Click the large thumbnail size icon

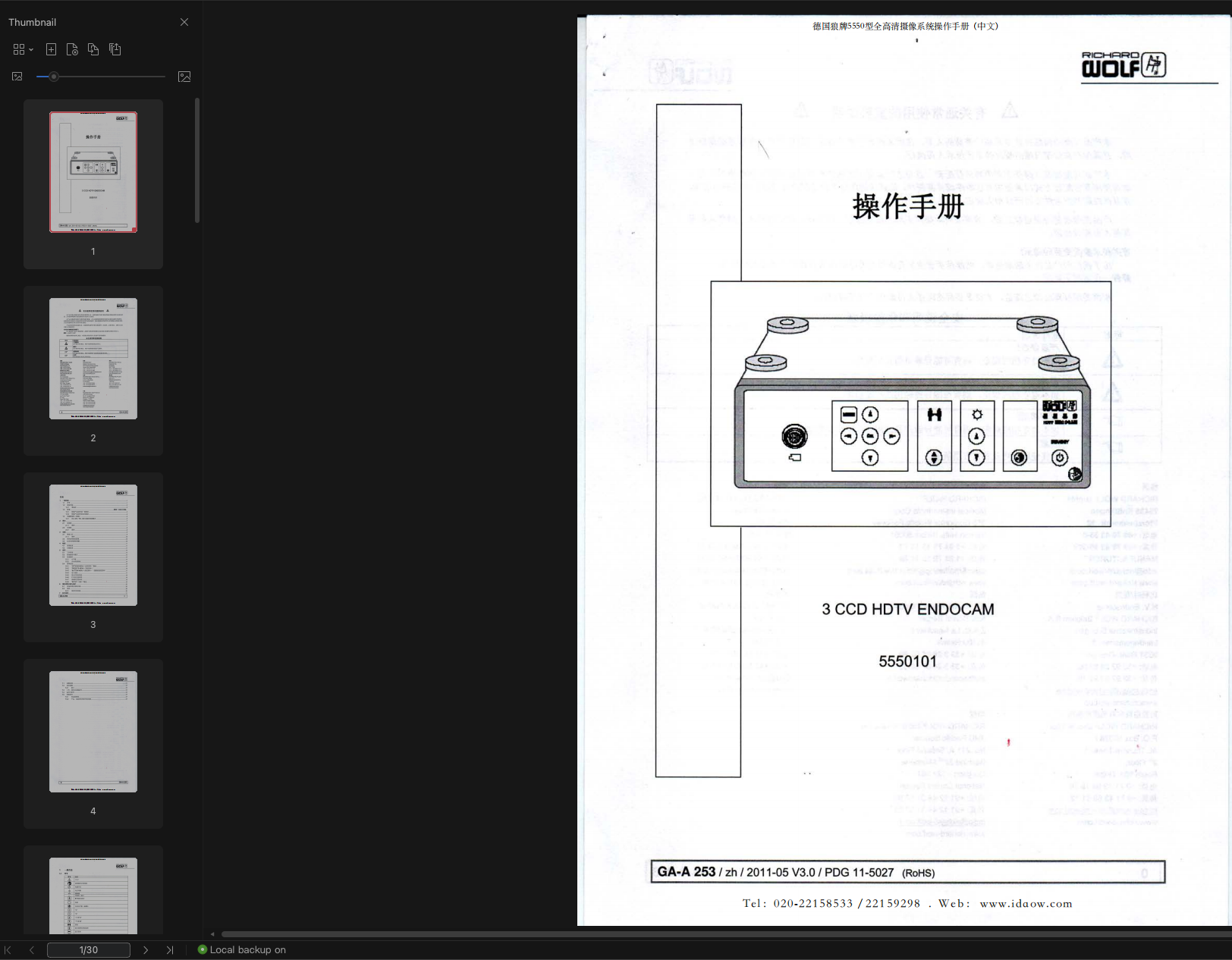pos(184,76)
